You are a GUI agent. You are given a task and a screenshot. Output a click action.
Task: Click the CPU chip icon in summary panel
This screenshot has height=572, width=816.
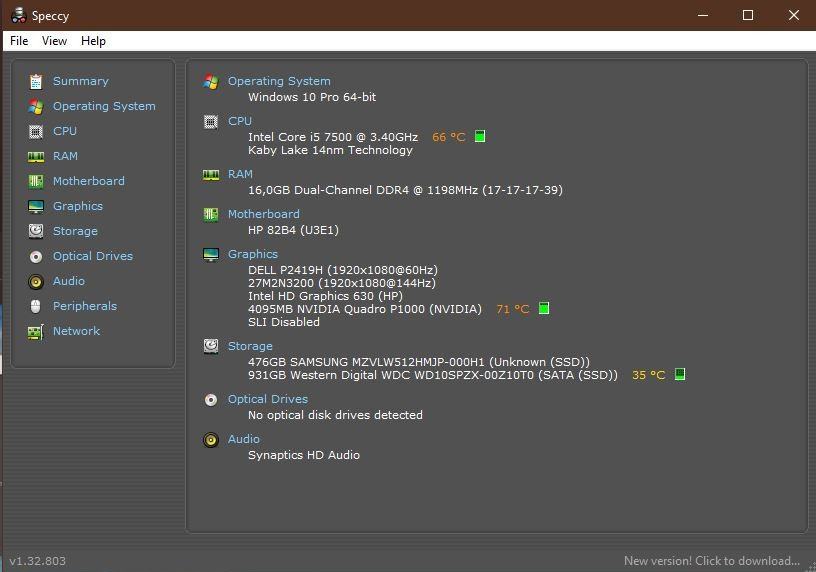pyautogui.click(x=211, y=122)
